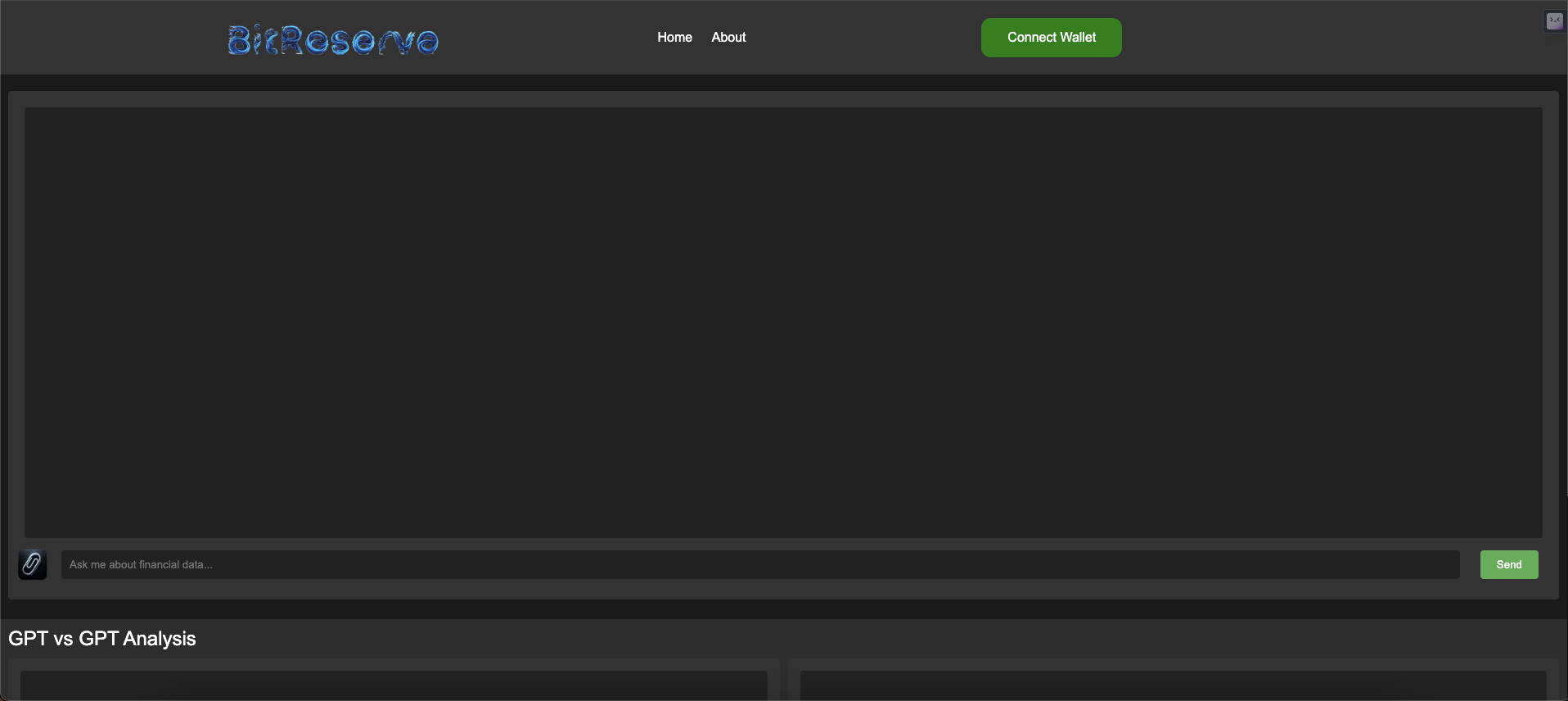Go to the About page
Viewport: 1568px width, 701px height.
click(728, 38)
